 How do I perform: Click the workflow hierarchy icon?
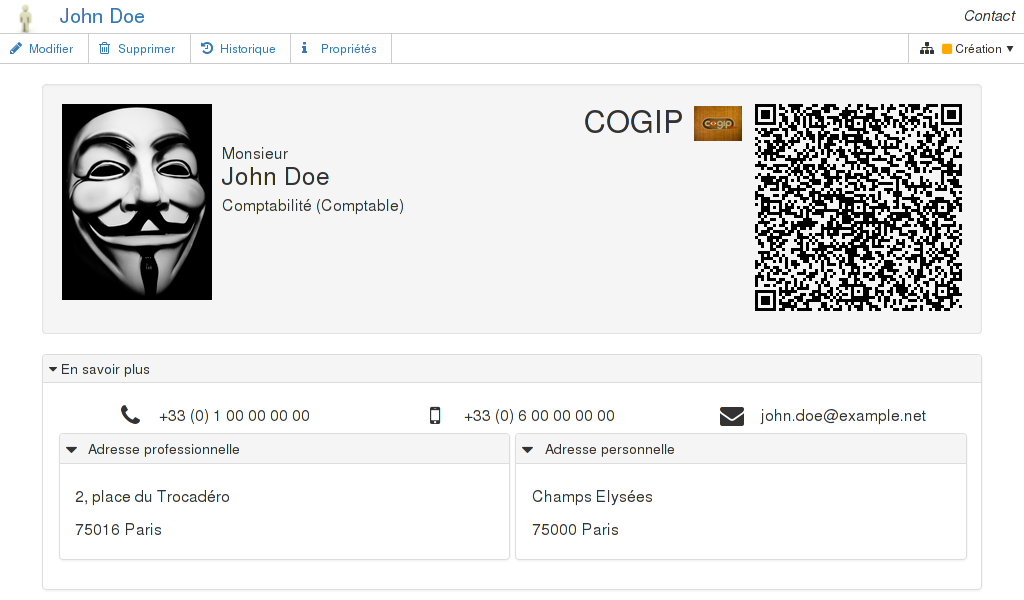(x=927, y=48)
